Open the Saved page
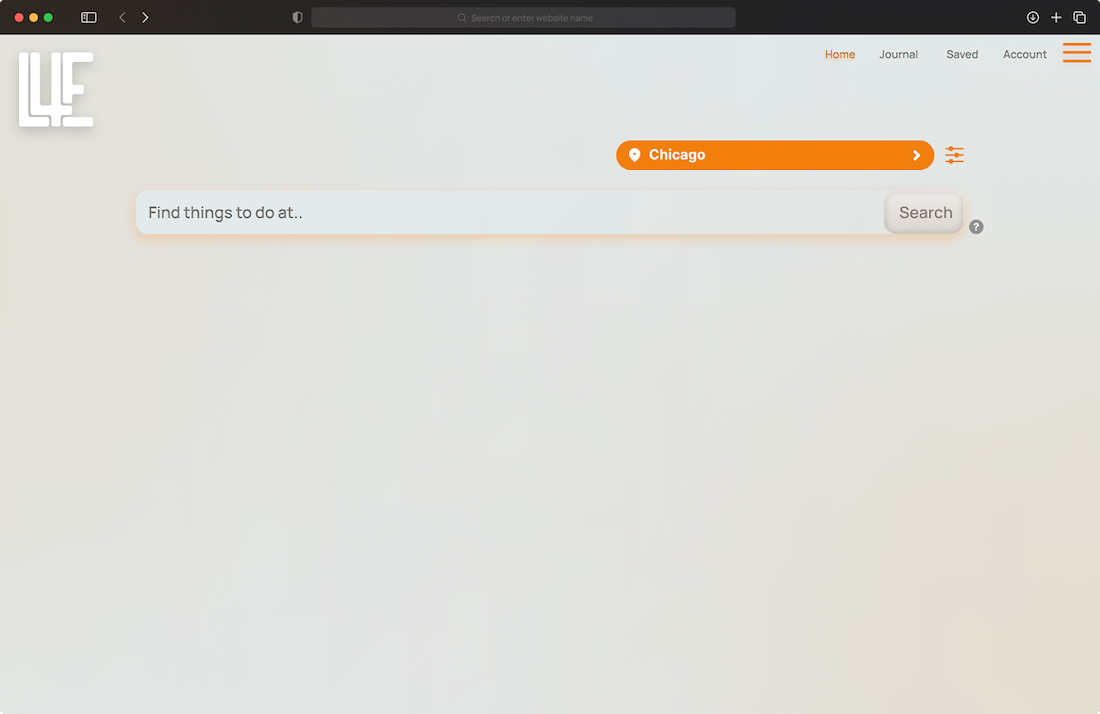 (962, 54)
